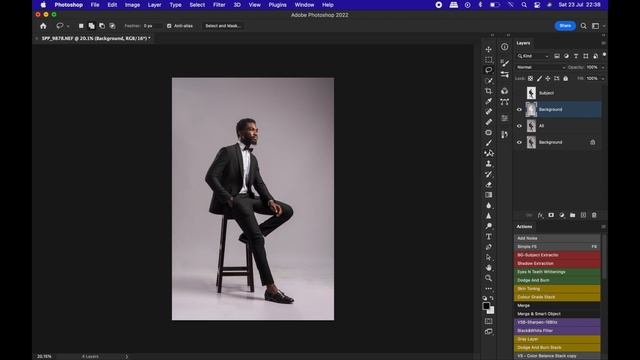Toggle pixel layers filter icon

click(x=557, y=56)
